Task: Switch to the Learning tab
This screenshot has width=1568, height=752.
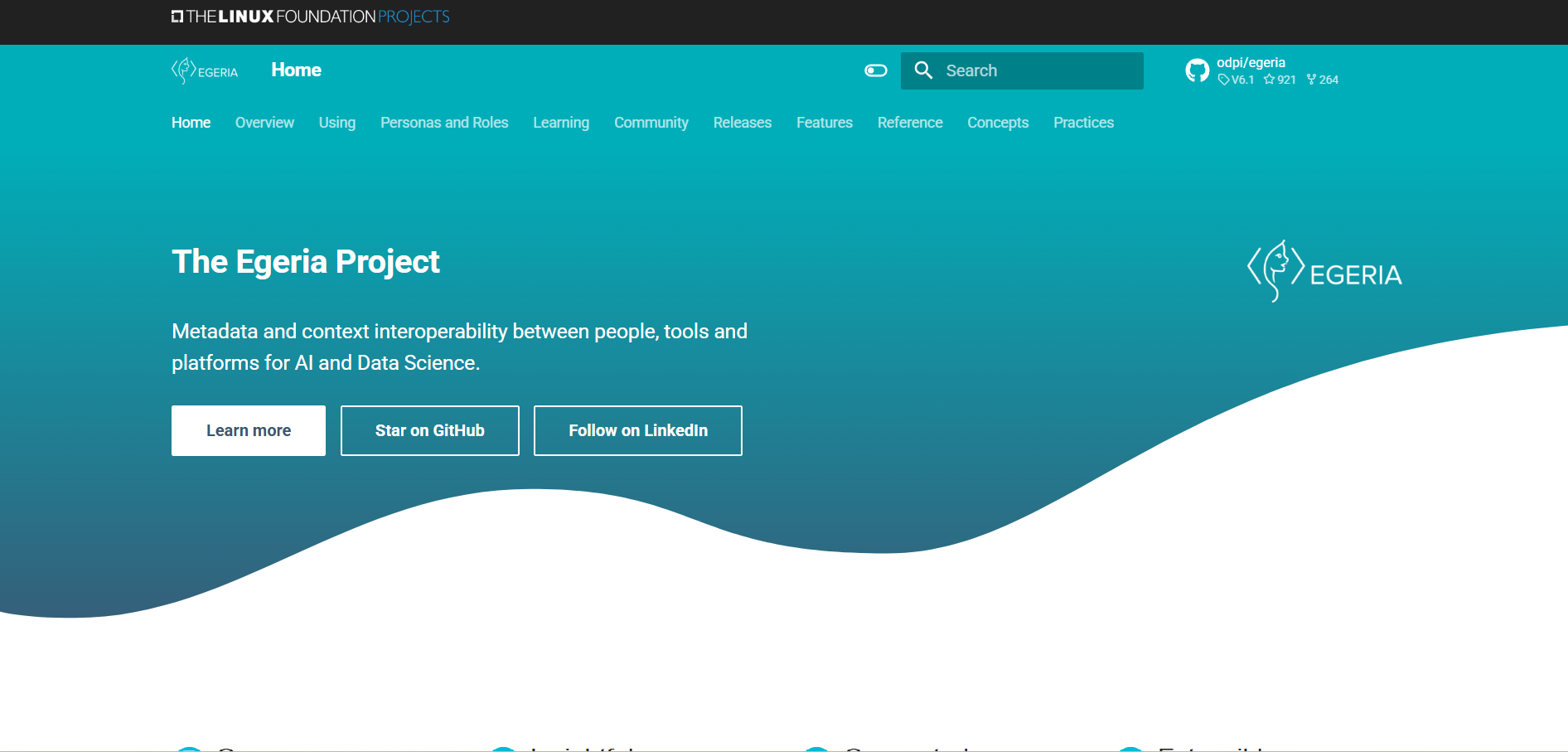Action: tap(561, 123)
